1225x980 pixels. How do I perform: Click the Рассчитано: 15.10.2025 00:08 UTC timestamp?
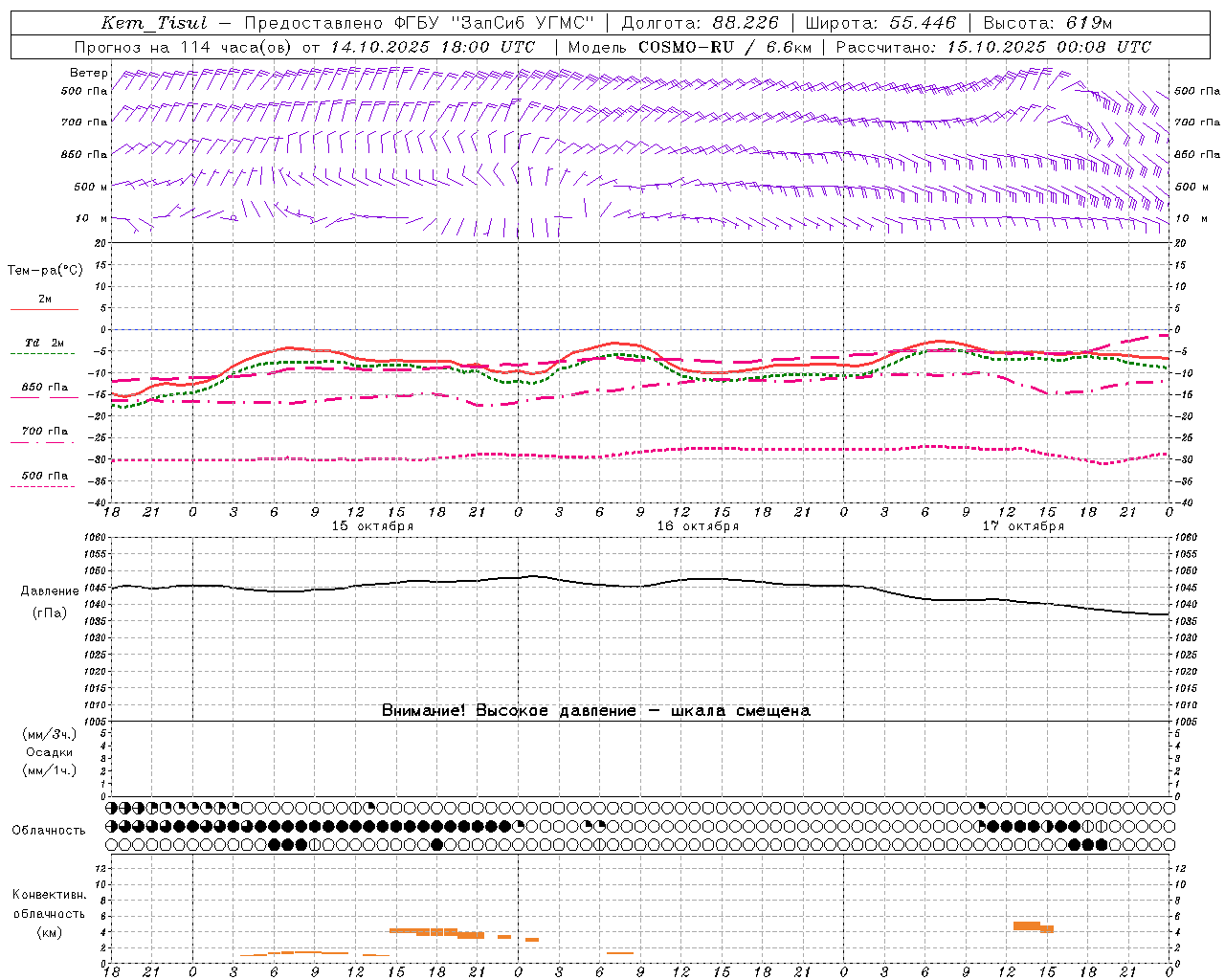coord(993,47)
